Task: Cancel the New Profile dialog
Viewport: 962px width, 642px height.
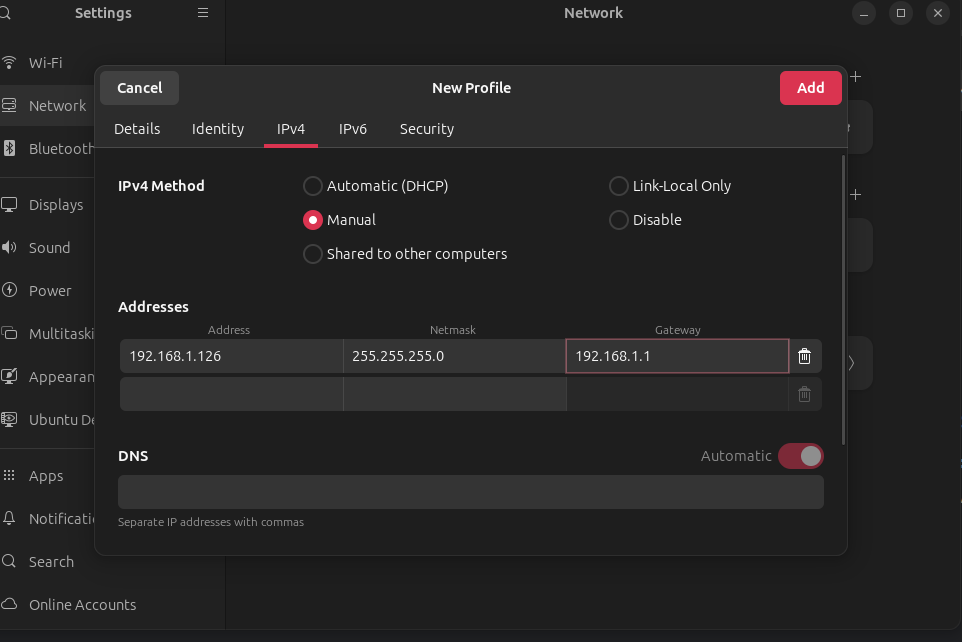Action: tap(140, 88)
